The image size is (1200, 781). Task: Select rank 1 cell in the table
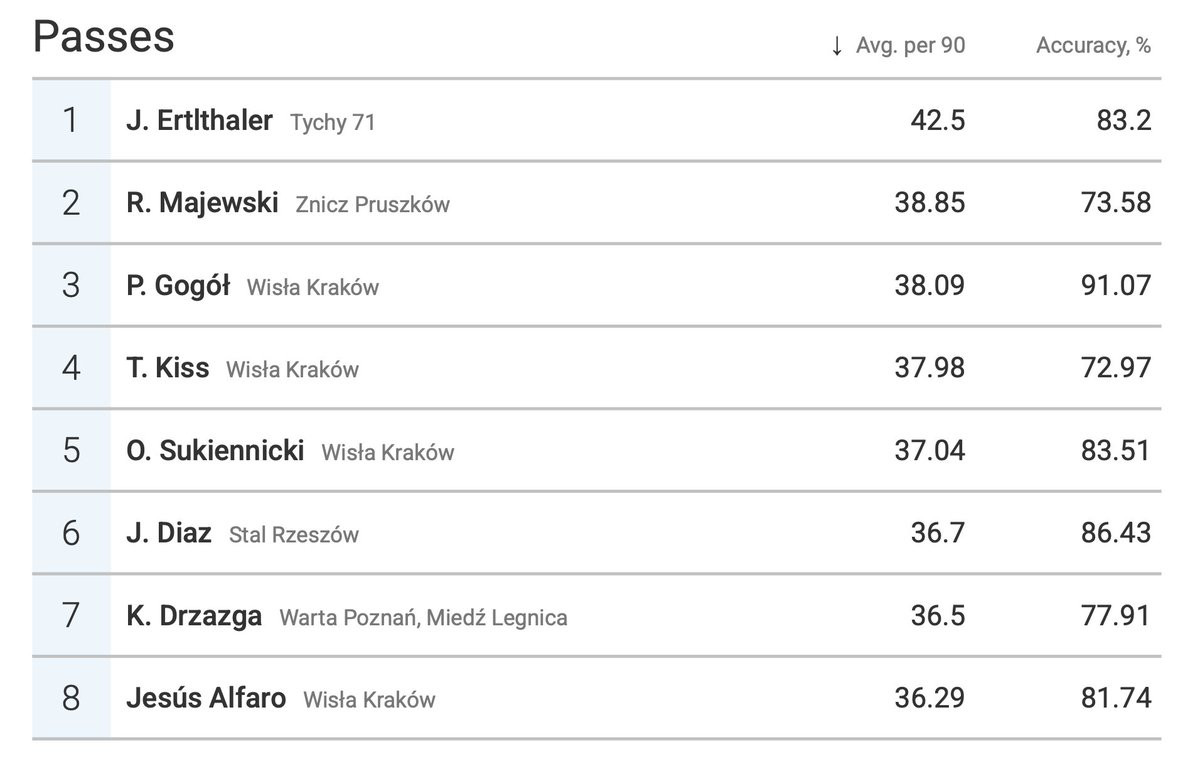coord(71,120)
